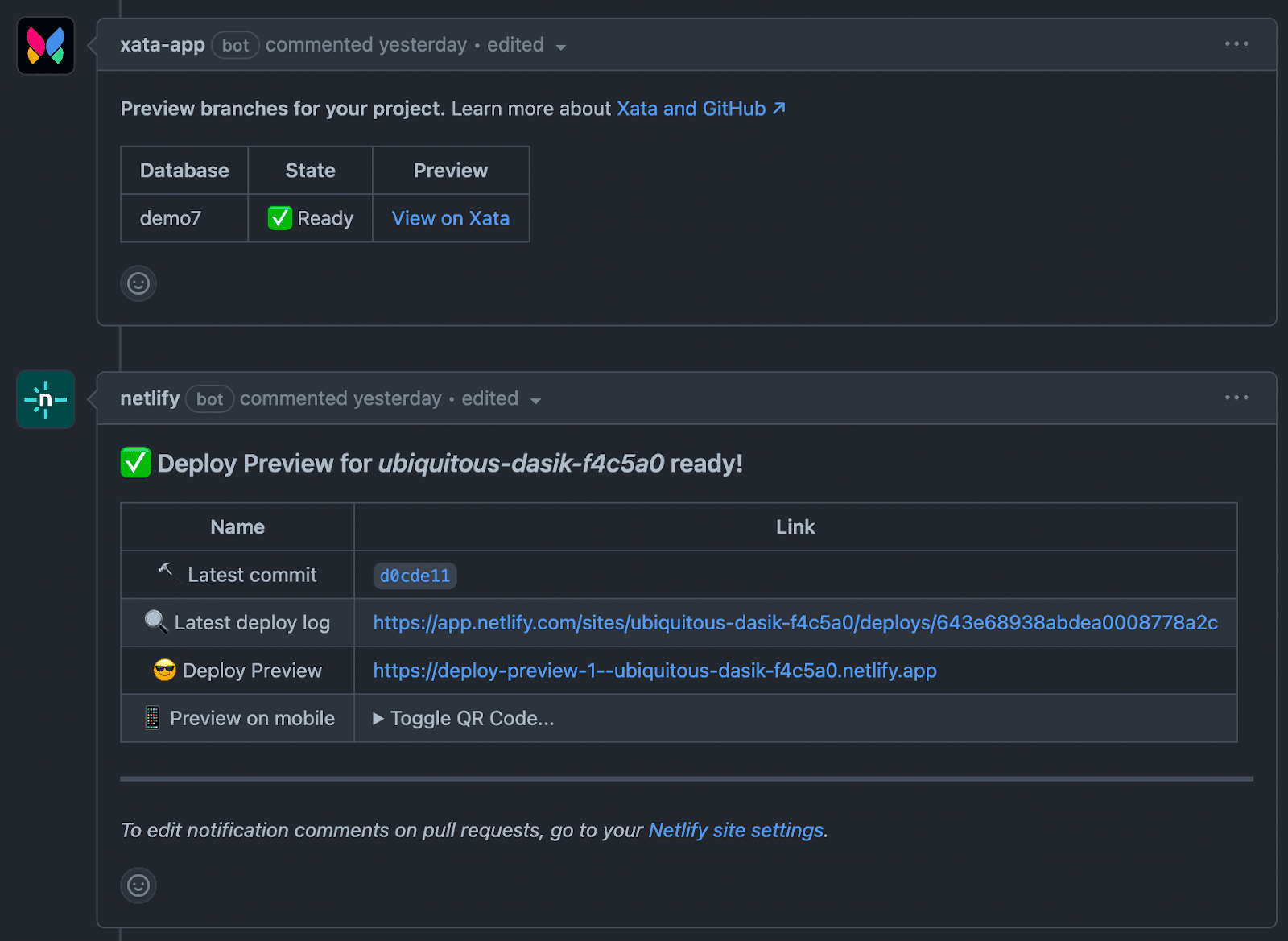Screen dimensions: 1288x941
Task: Add emoji reaction to xata-app comment
Action: [138, 283]
